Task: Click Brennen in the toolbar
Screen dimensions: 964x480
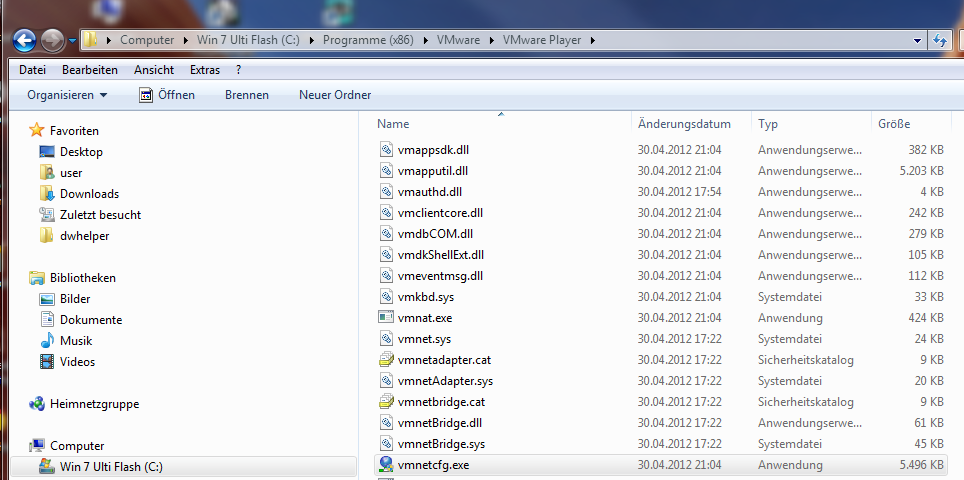Action: pos(247,95)
